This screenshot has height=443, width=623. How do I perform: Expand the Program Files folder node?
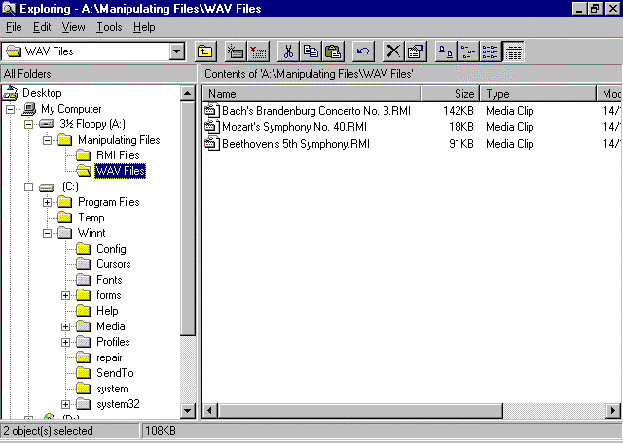(x=48, y=202)
